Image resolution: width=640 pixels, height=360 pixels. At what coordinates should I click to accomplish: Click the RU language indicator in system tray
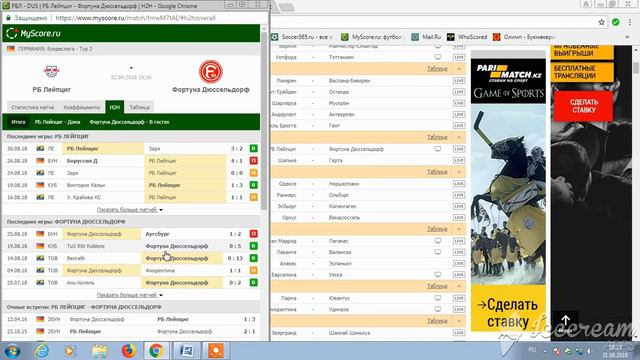click(532, 350)
